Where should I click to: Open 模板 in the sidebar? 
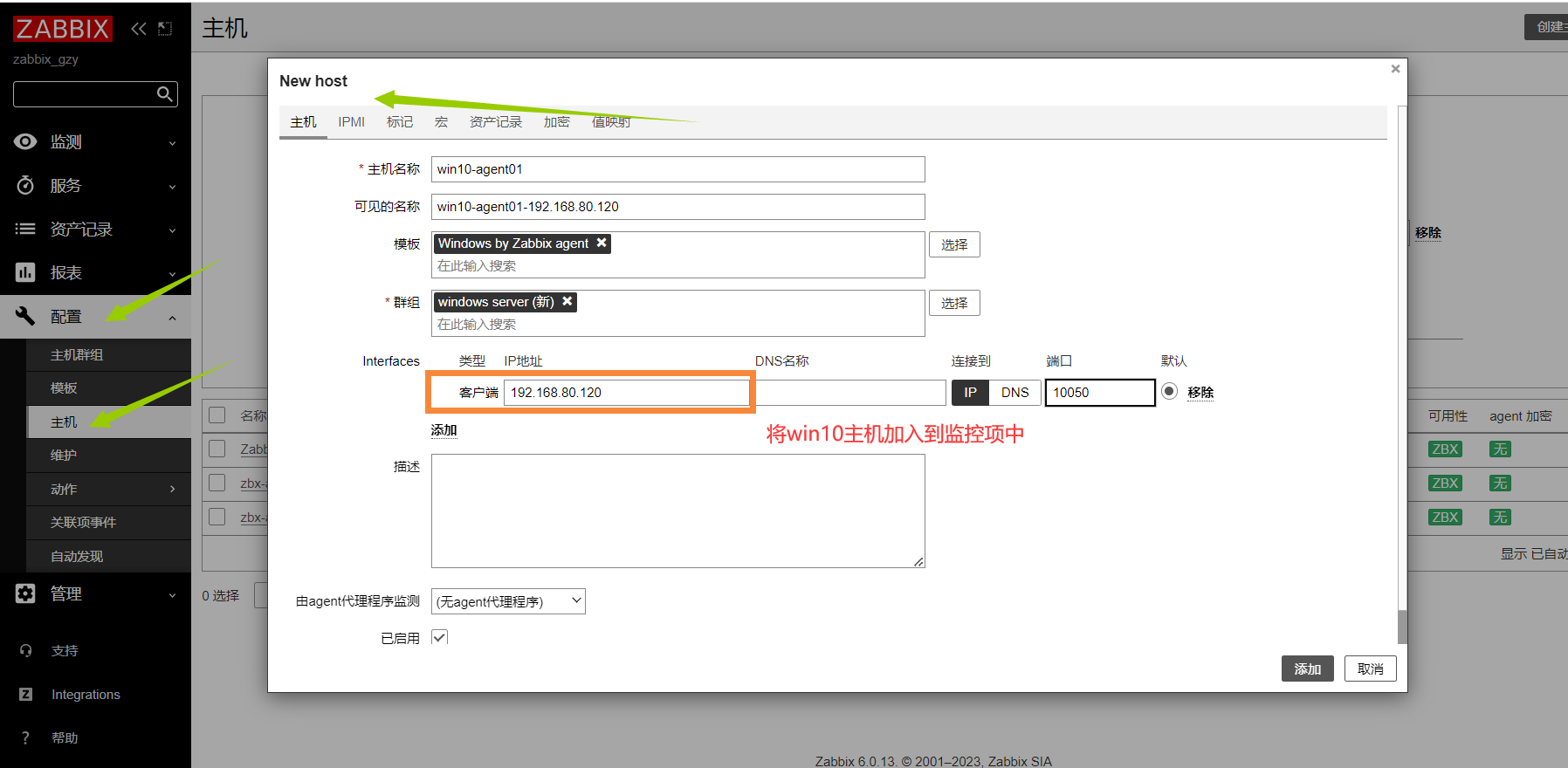[x=108, y=388]
